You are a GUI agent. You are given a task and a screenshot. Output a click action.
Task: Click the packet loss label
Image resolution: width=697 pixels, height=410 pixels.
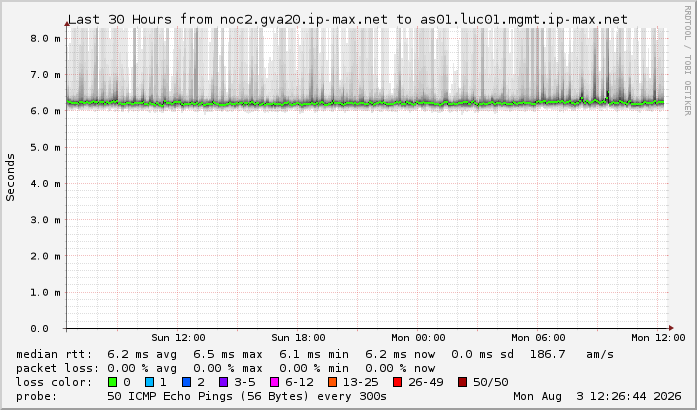(58, 368)
